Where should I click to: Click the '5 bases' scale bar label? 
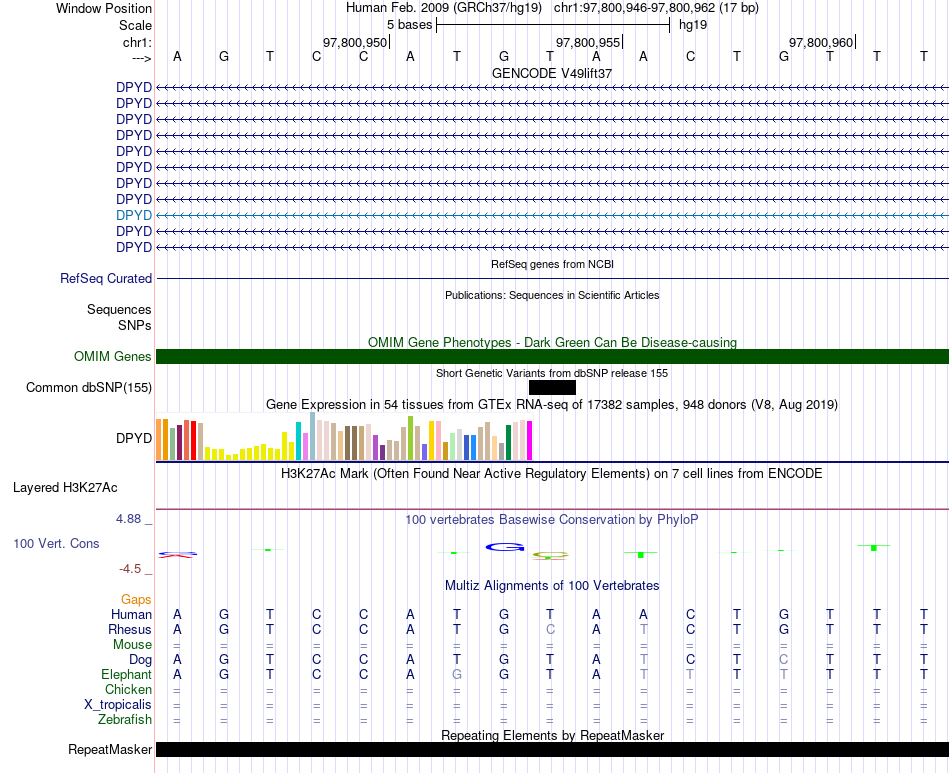click(x=410, y=25)
